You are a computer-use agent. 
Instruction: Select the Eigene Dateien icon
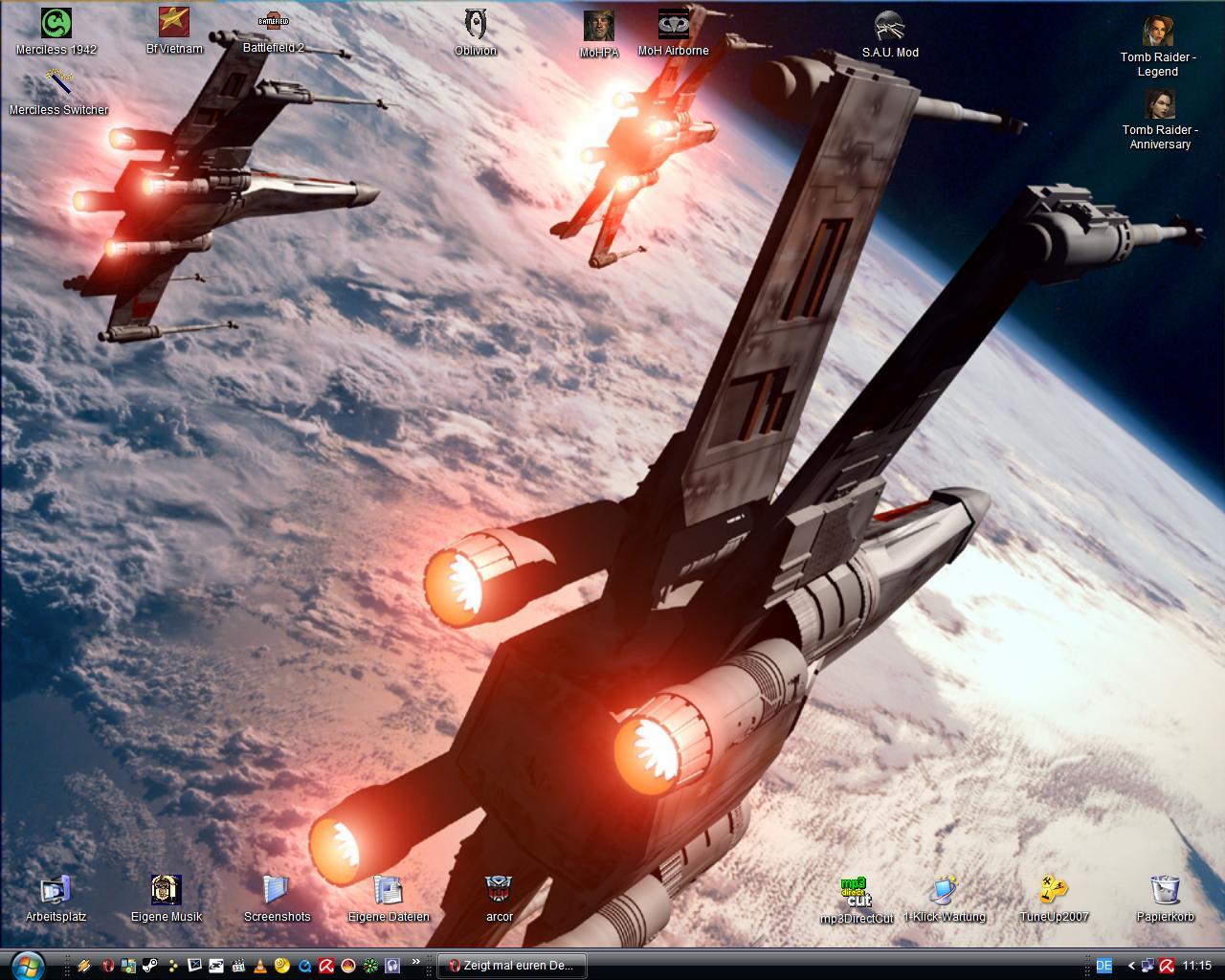[389, 899]
